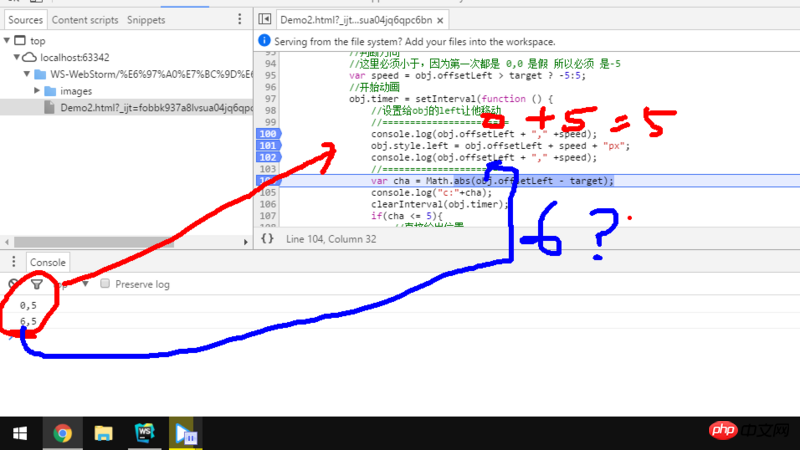This screenshot has height=450, width=800.
Task: Click the blue info icon in workspace notice
Action: tap(264, 40)
